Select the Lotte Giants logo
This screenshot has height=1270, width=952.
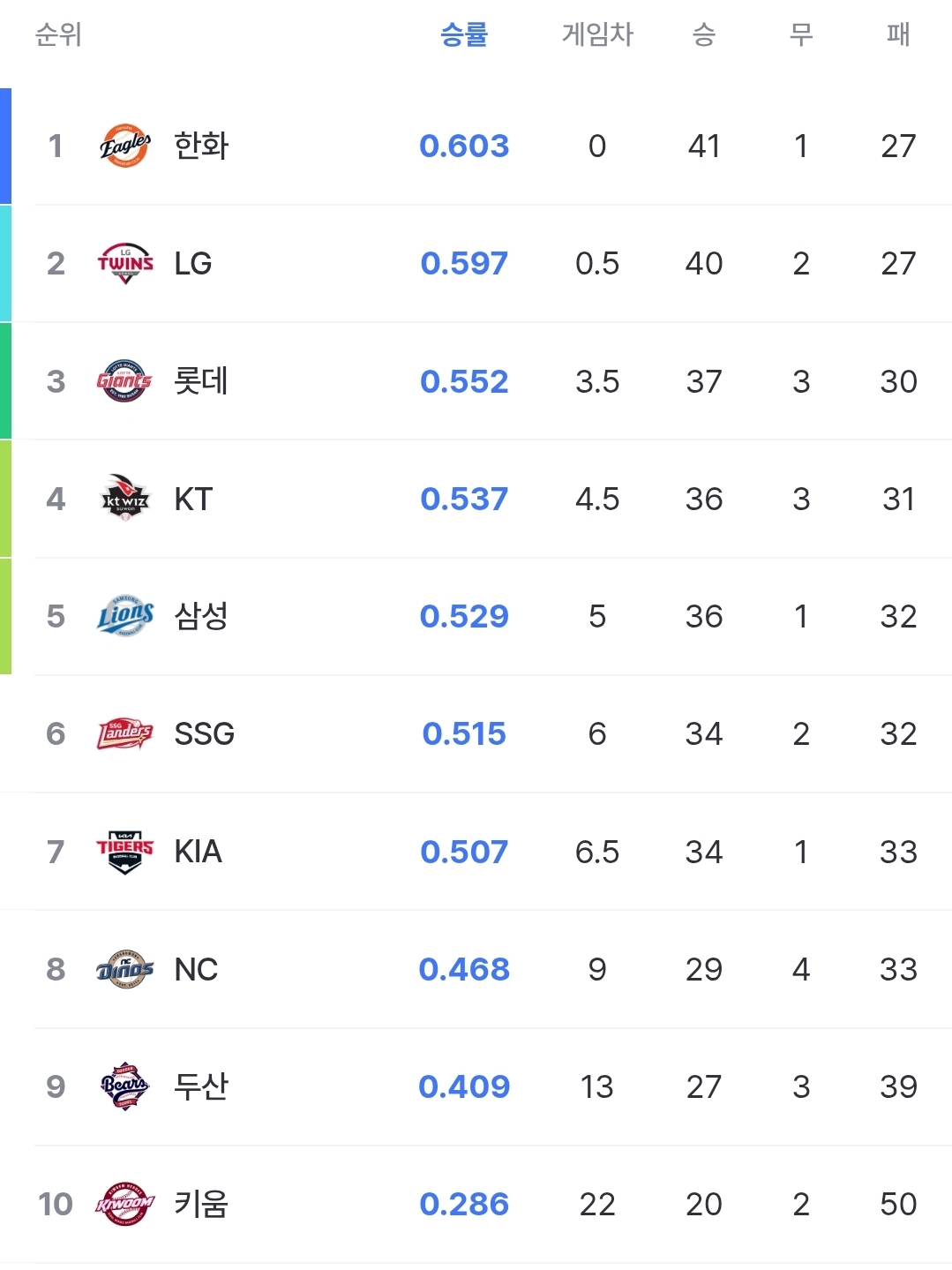[124, 381]
